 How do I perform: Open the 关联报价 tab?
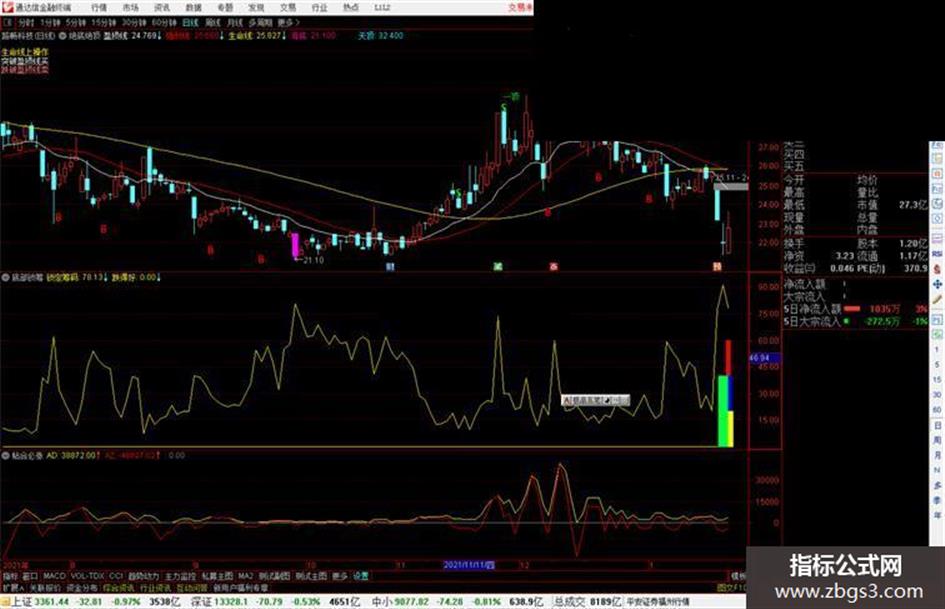tap(46, 588)
